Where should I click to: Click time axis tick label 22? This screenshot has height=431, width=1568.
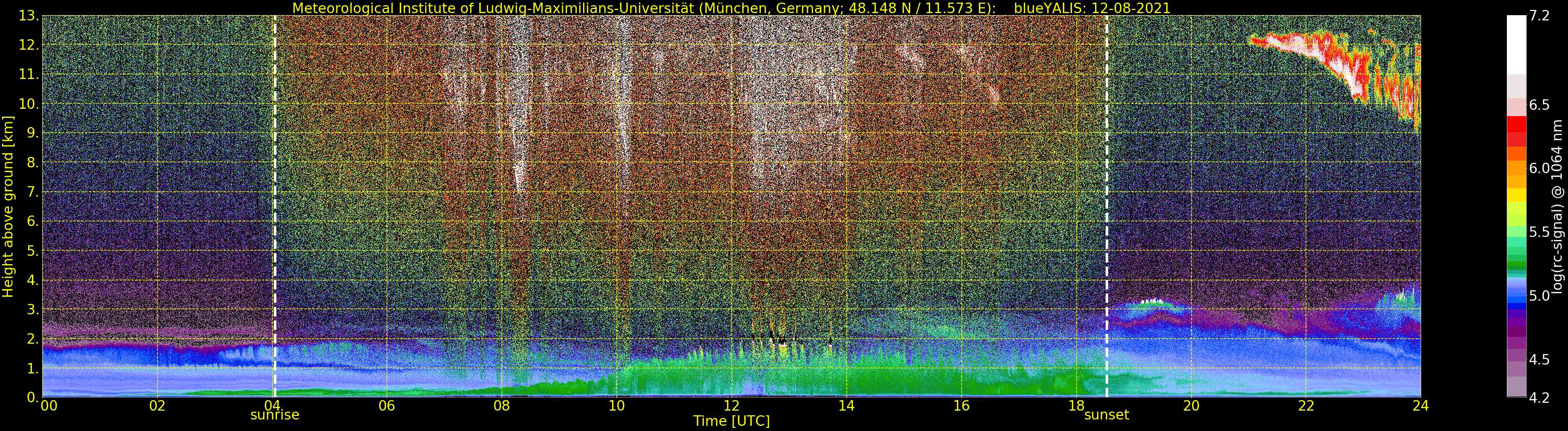[1306, 405]
